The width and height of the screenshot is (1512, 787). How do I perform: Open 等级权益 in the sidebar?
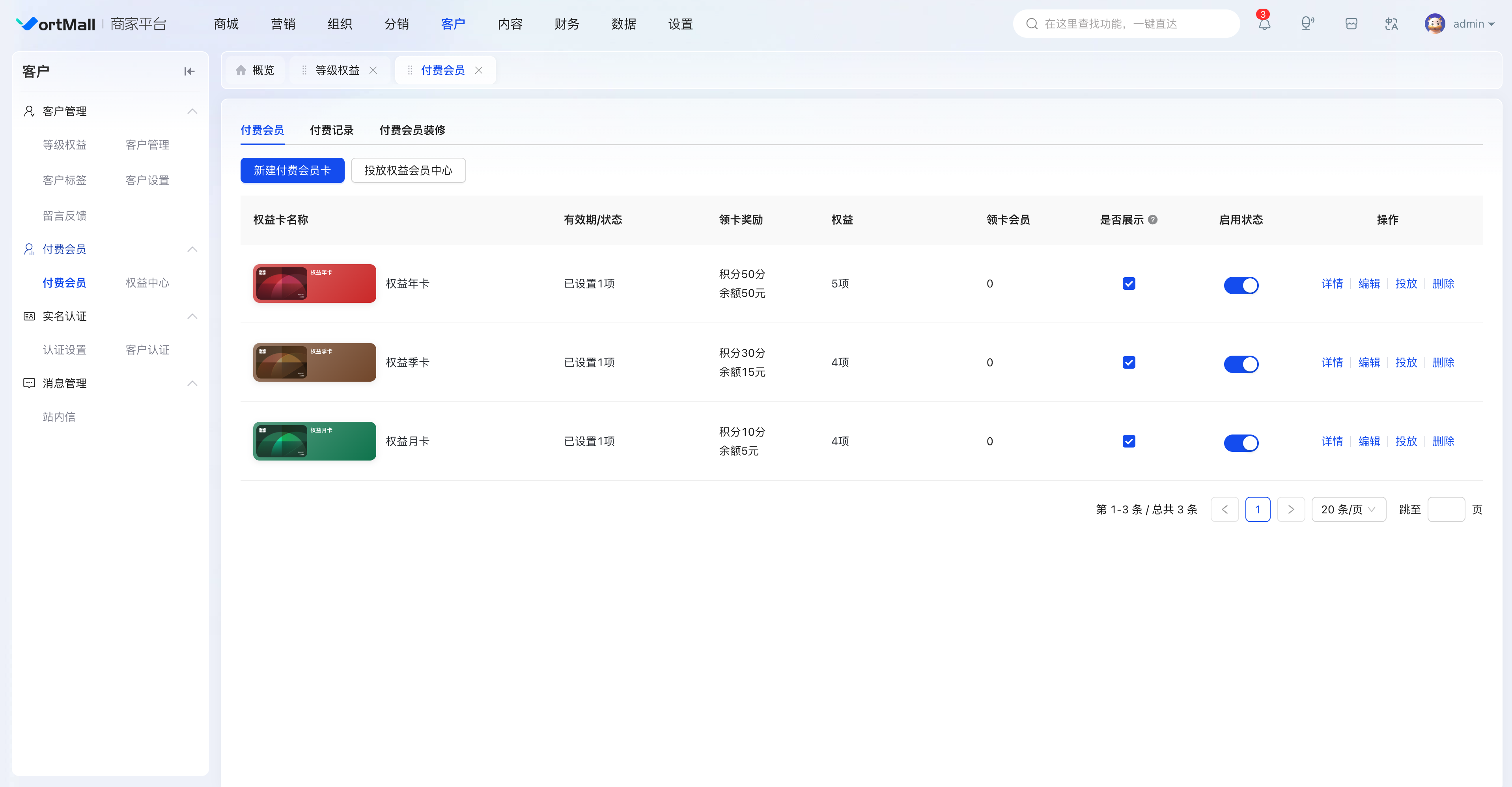pos(64,144)
